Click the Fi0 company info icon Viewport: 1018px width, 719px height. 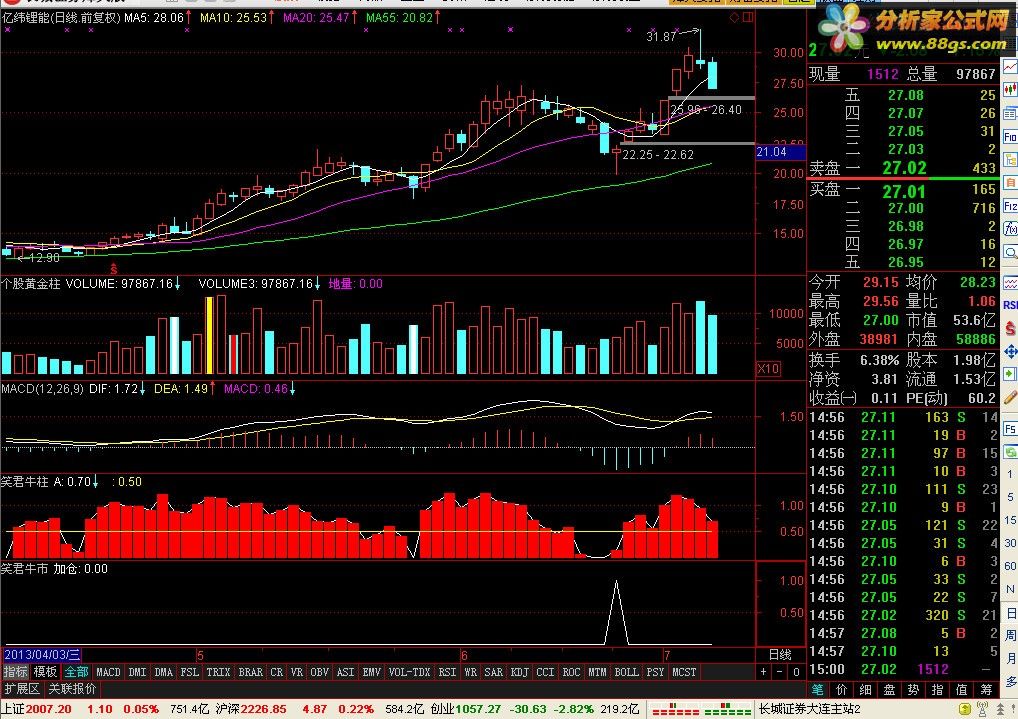pyautogui.click(x=1010, y=136)
